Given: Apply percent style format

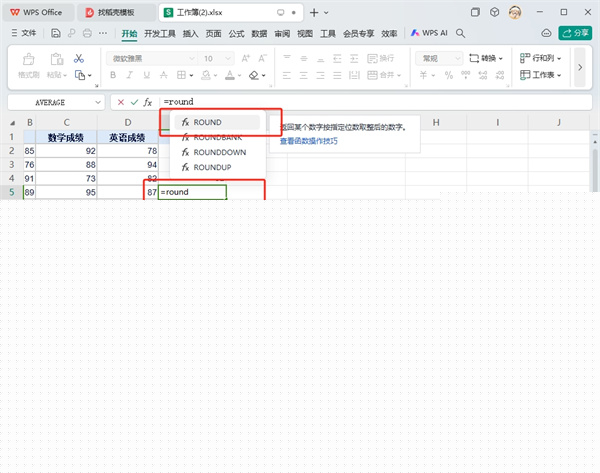Looking at the screenshot, I should 449,75.
